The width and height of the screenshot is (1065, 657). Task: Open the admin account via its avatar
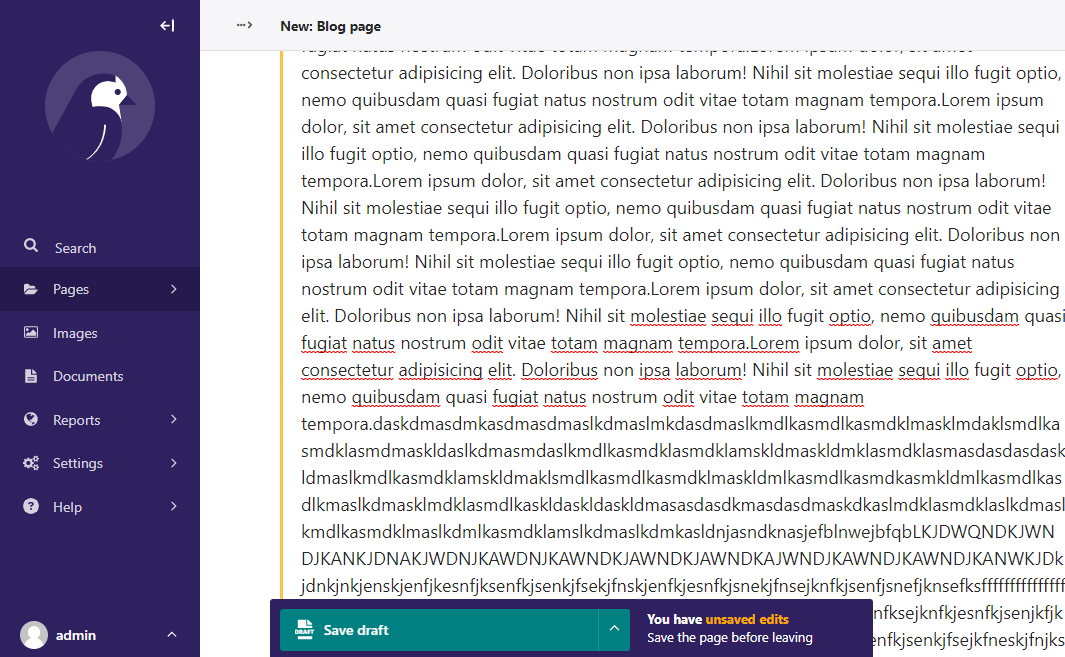[x=33, y=634]
